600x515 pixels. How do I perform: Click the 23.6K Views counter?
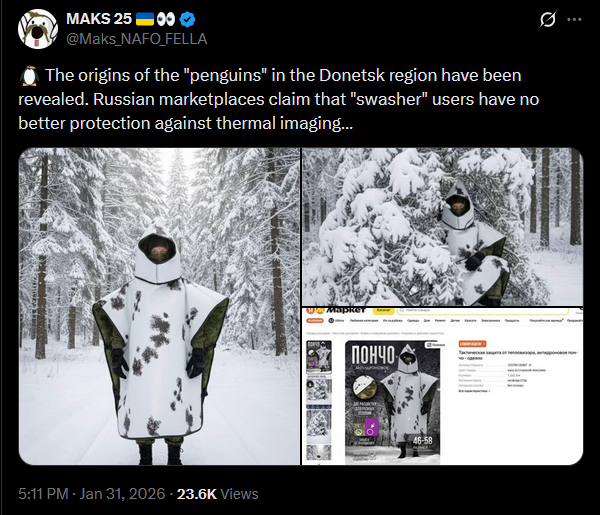(x=217, y=494)
